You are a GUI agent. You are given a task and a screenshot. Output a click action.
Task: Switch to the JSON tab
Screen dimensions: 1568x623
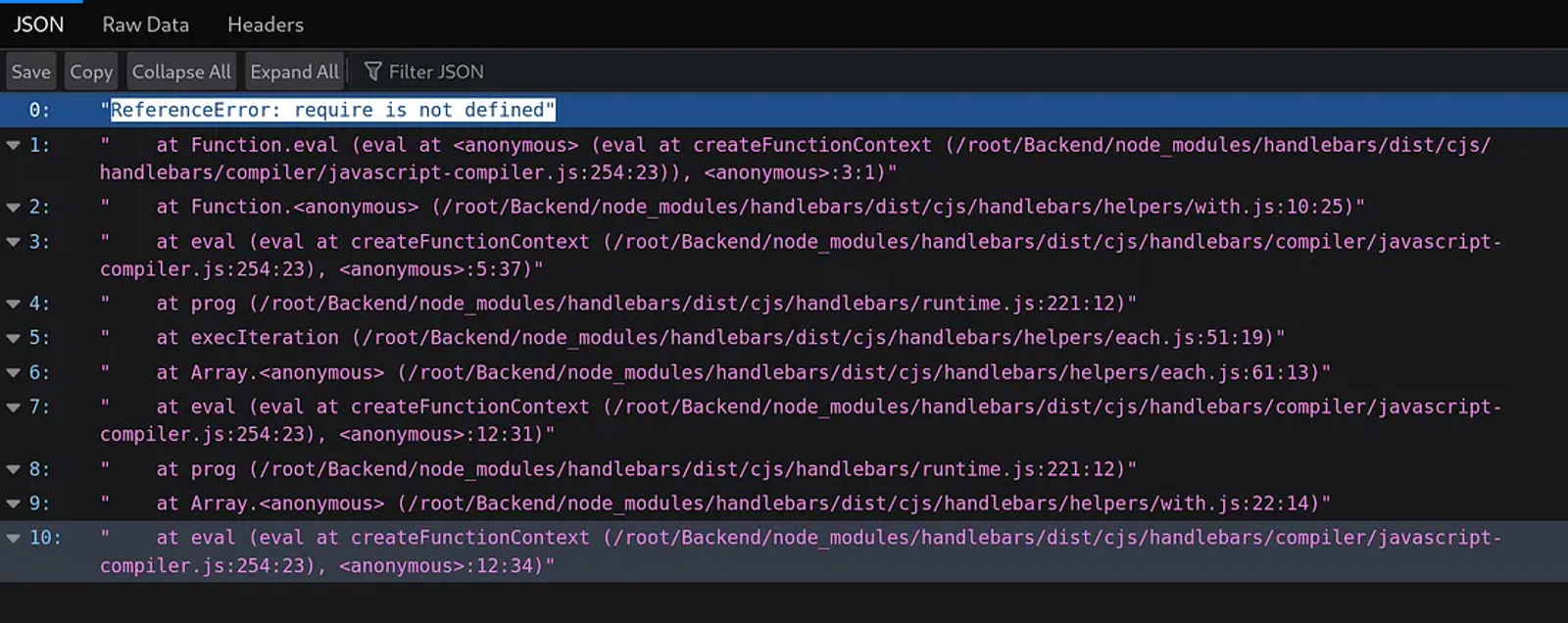coord(38,24)
